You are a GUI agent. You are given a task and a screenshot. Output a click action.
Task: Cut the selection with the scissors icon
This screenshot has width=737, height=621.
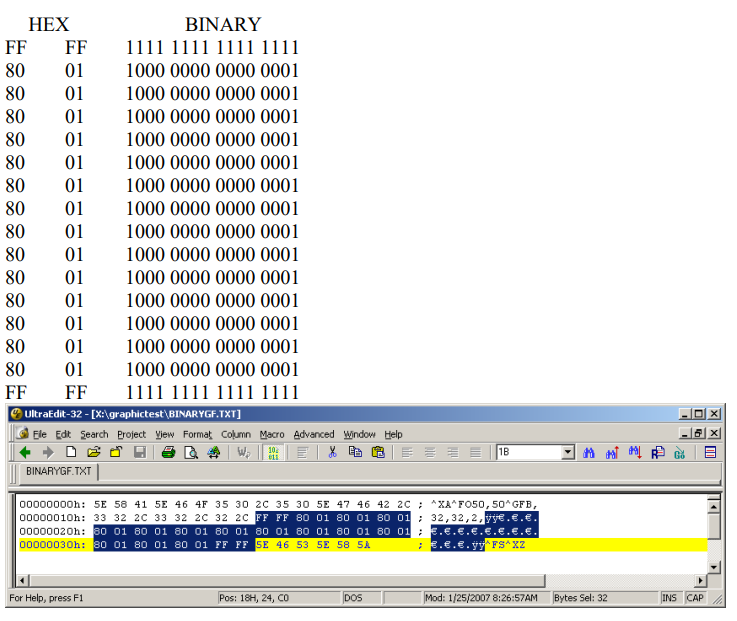332,452
